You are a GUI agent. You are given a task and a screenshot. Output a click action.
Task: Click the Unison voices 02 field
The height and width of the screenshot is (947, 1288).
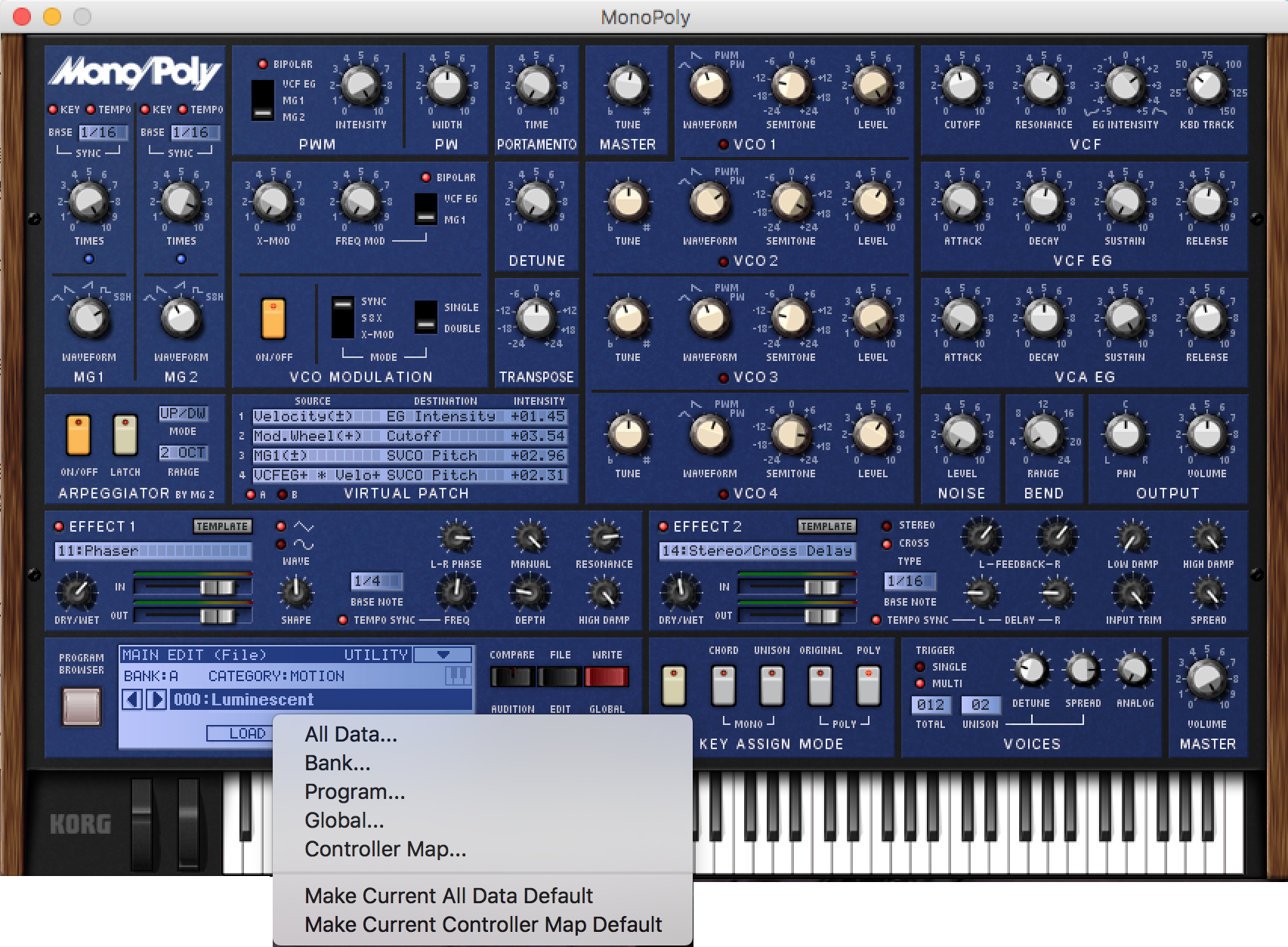(981, 705)
